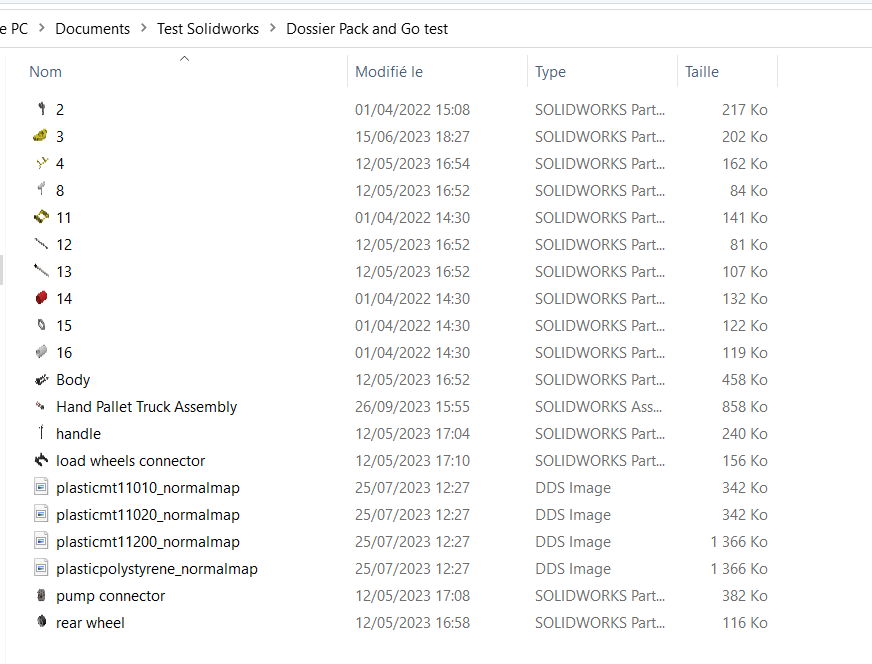872x664 pixels.
Task: Click the icon for part file 11
Action: click(40, 217)
